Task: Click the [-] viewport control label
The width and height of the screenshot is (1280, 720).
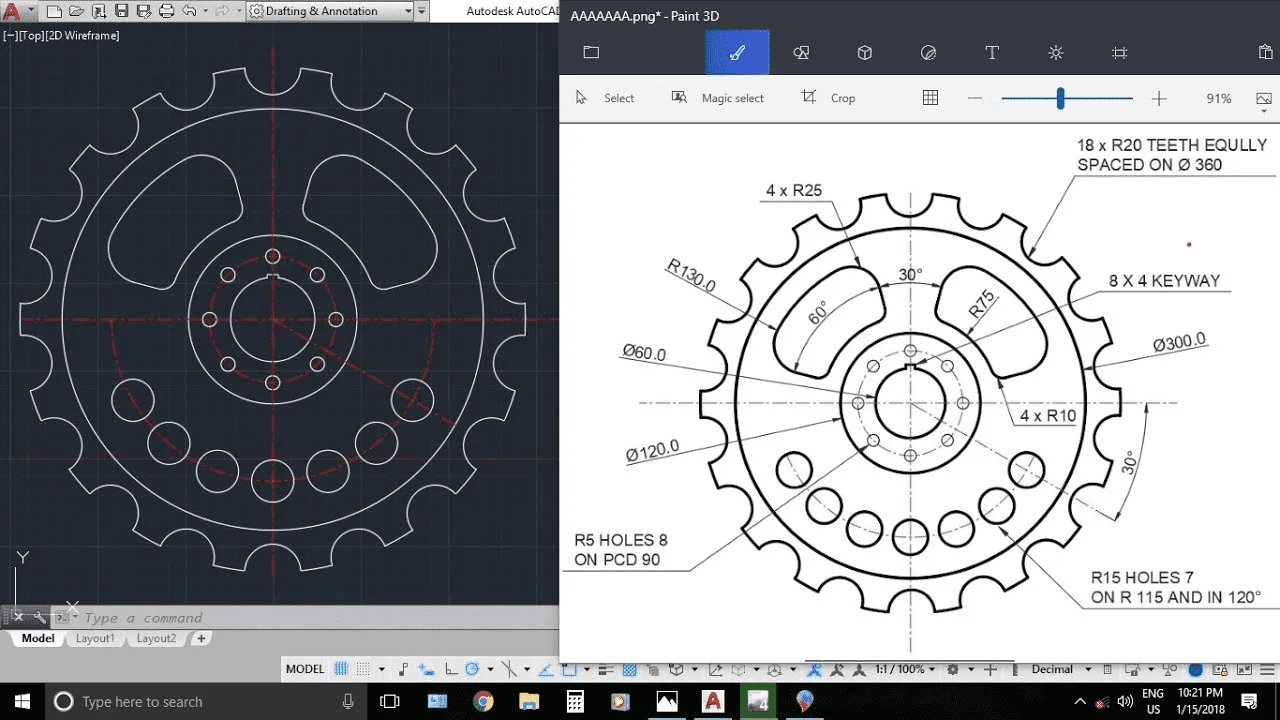Action: (x=9, y=36)
